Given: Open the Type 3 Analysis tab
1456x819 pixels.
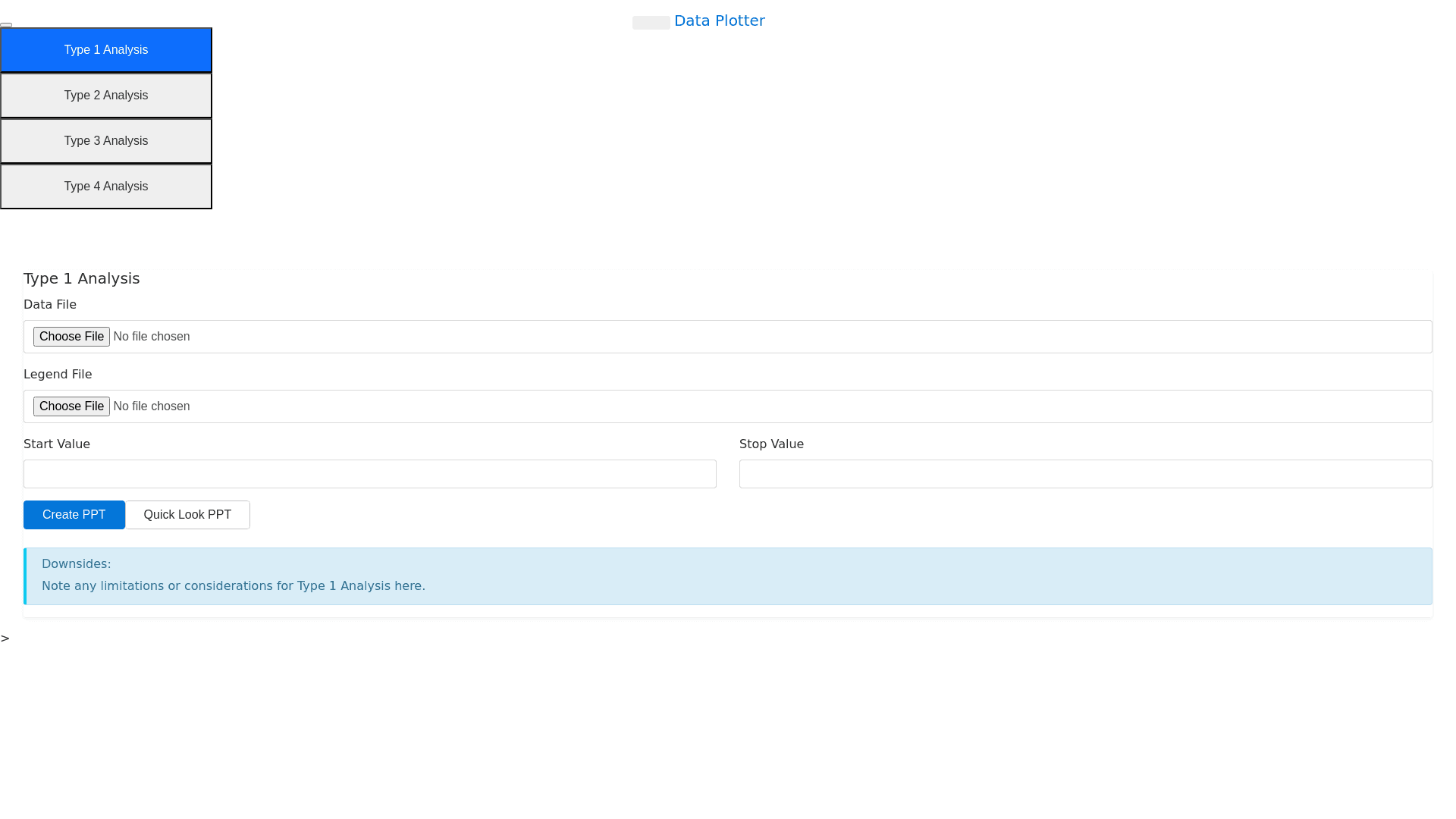Looking at the screenshot, I should coord(106,141).
